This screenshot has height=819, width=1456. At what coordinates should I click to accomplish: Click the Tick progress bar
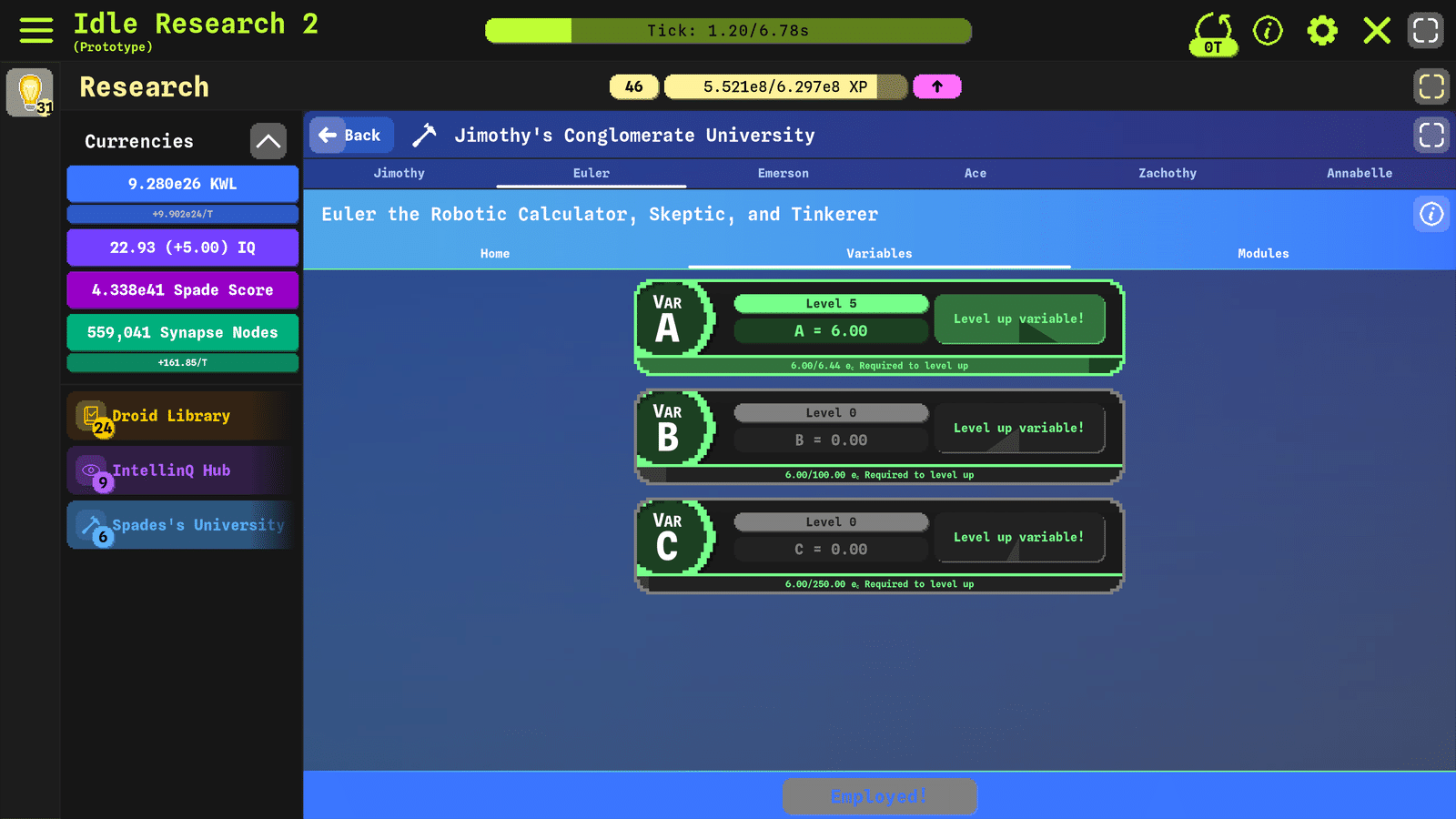pos(728,31)
